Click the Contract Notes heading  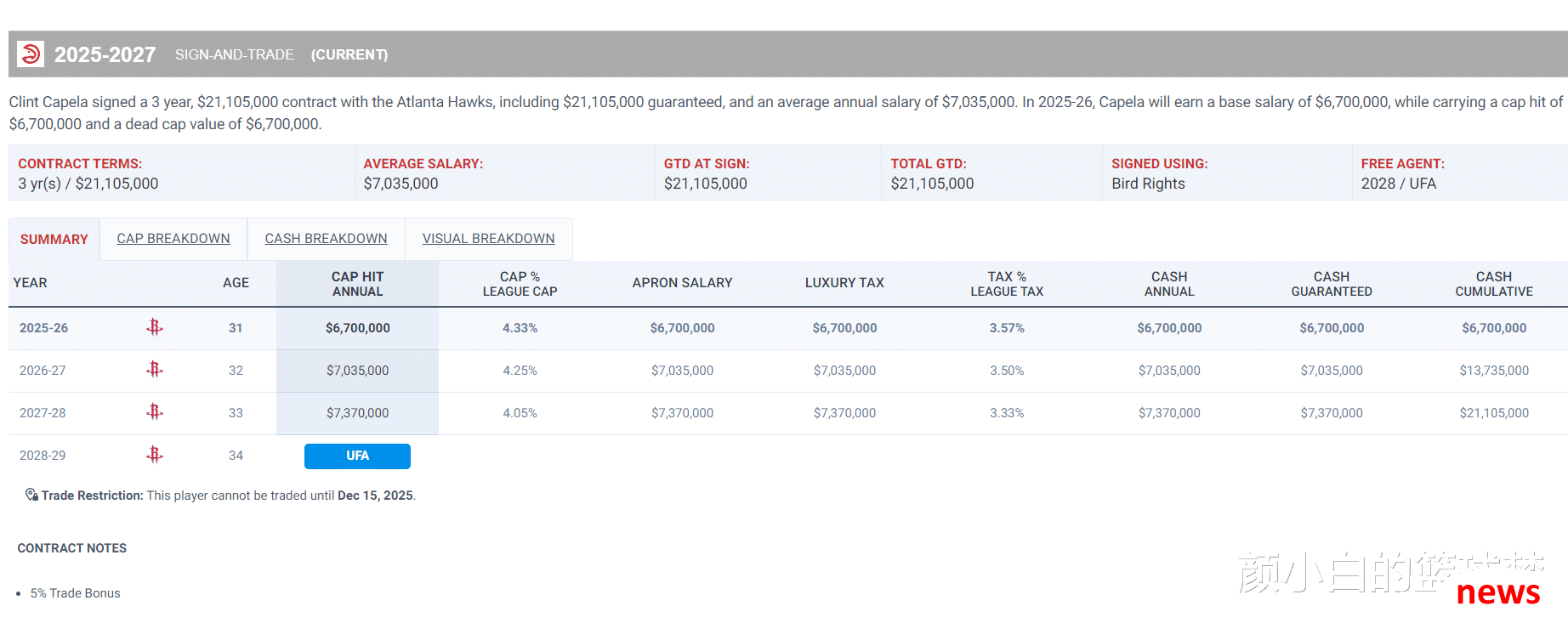[x=71, y=548]
